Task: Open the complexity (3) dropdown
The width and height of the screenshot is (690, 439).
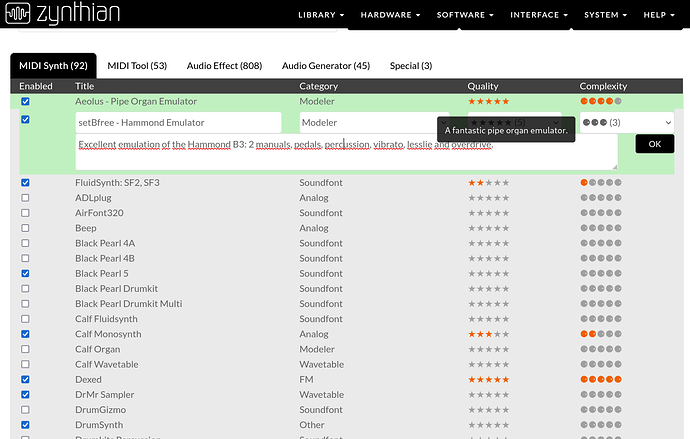Action: pos(627,123)
